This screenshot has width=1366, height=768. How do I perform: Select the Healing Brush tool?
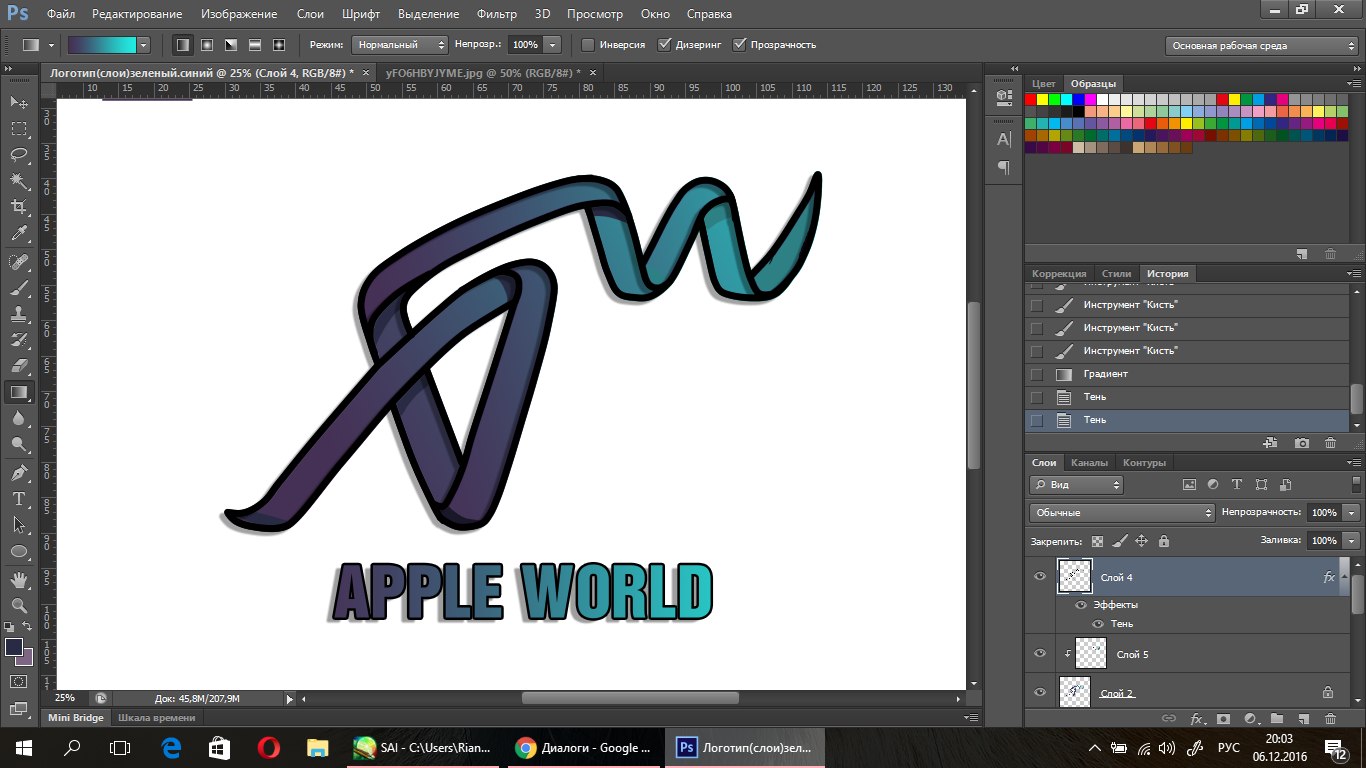click(x=19, y=262)
